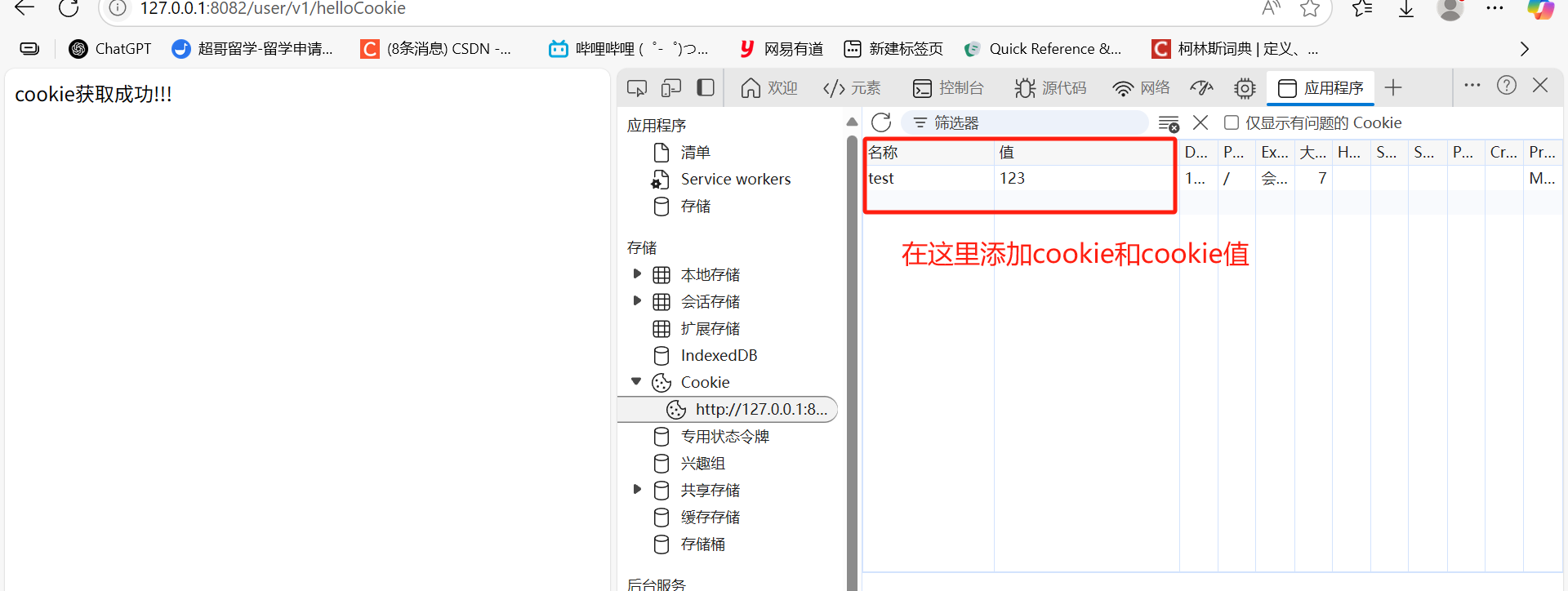Show more bookmarks with chevron arrow
The height and width of the screenshot is (591, 1568).
tap(1524, 49)
